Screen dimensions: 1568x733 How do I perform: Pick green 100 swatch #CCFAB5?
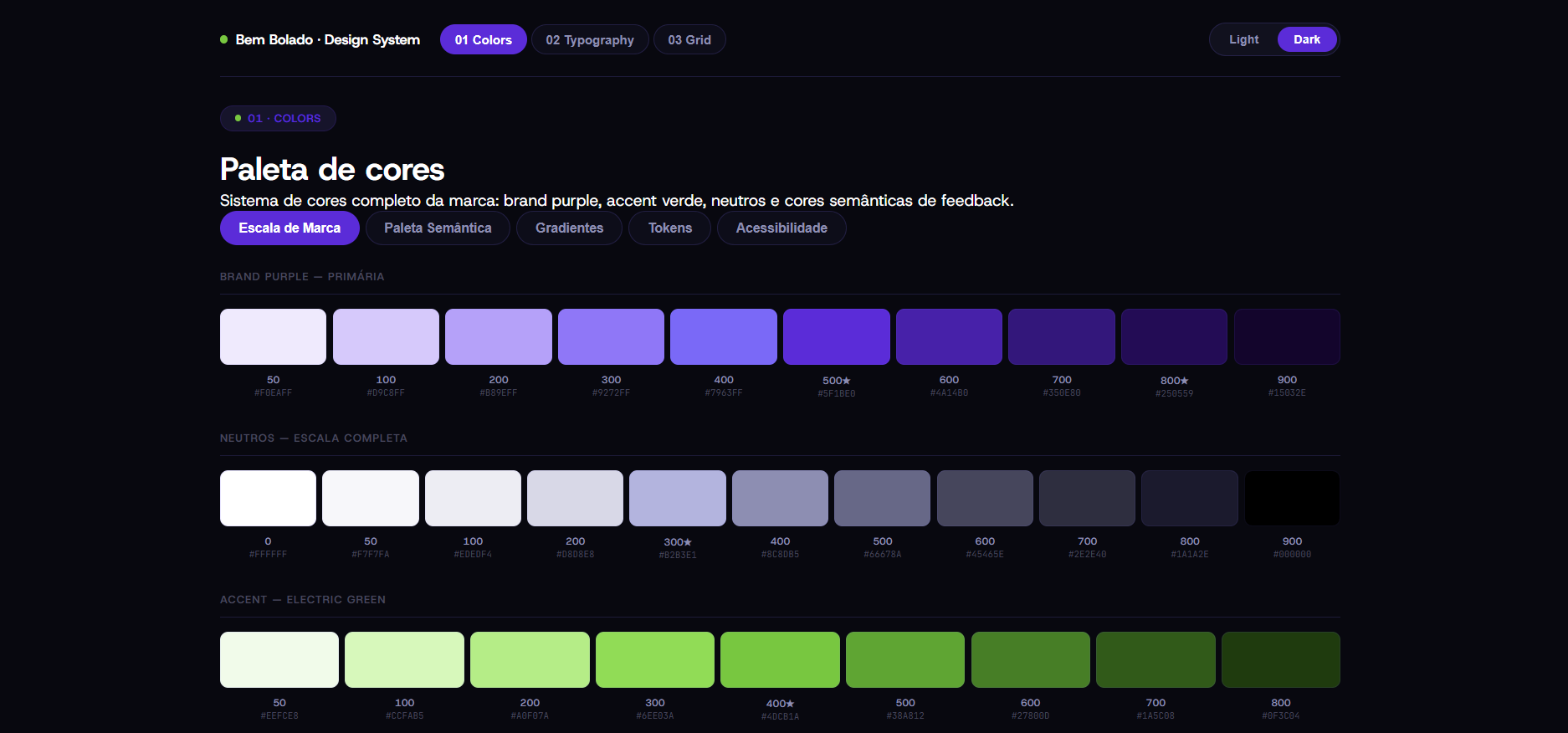(x=404, y=659)
